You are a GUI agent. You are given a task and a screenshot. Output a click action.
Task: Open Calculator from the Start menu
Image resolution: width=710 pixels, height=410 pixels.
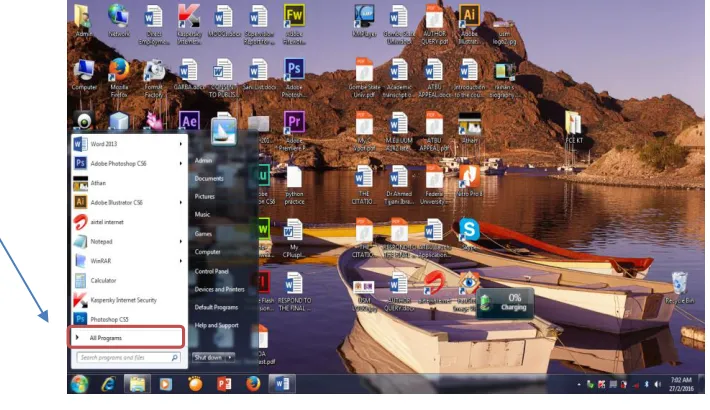[x=129, y=280]
